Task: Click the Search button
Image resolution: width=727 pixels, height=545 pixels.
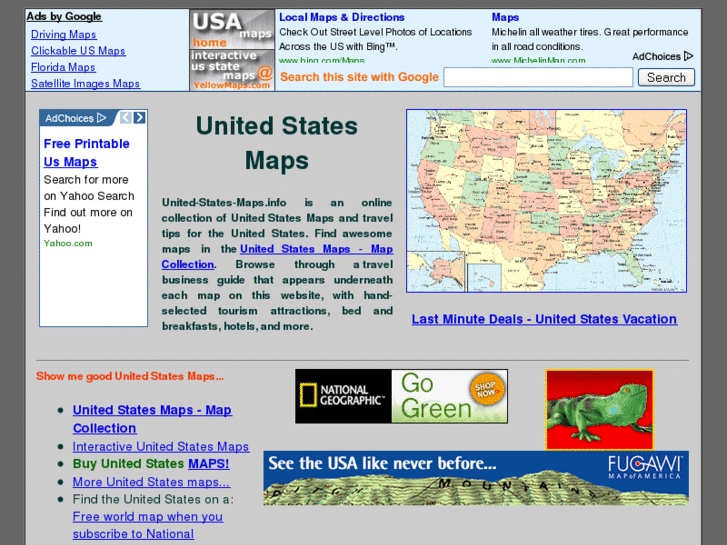Action: (666, 77)
